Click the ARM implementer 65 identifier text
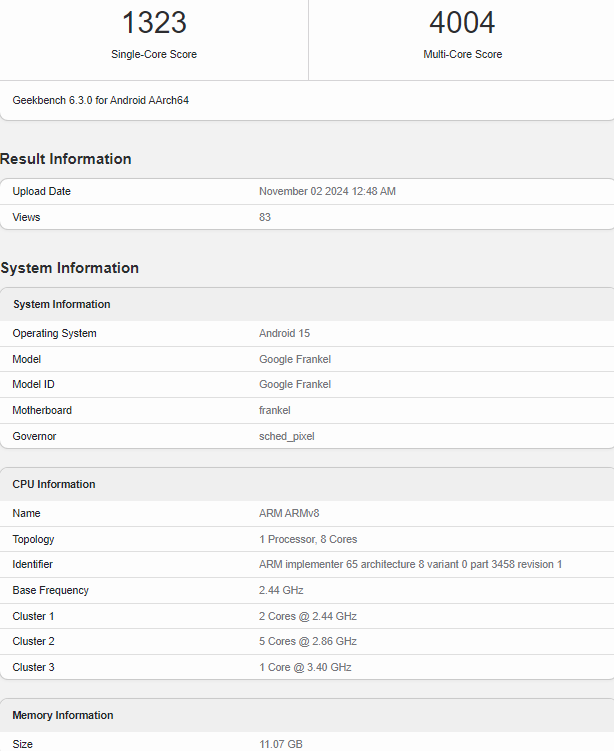 410,564
